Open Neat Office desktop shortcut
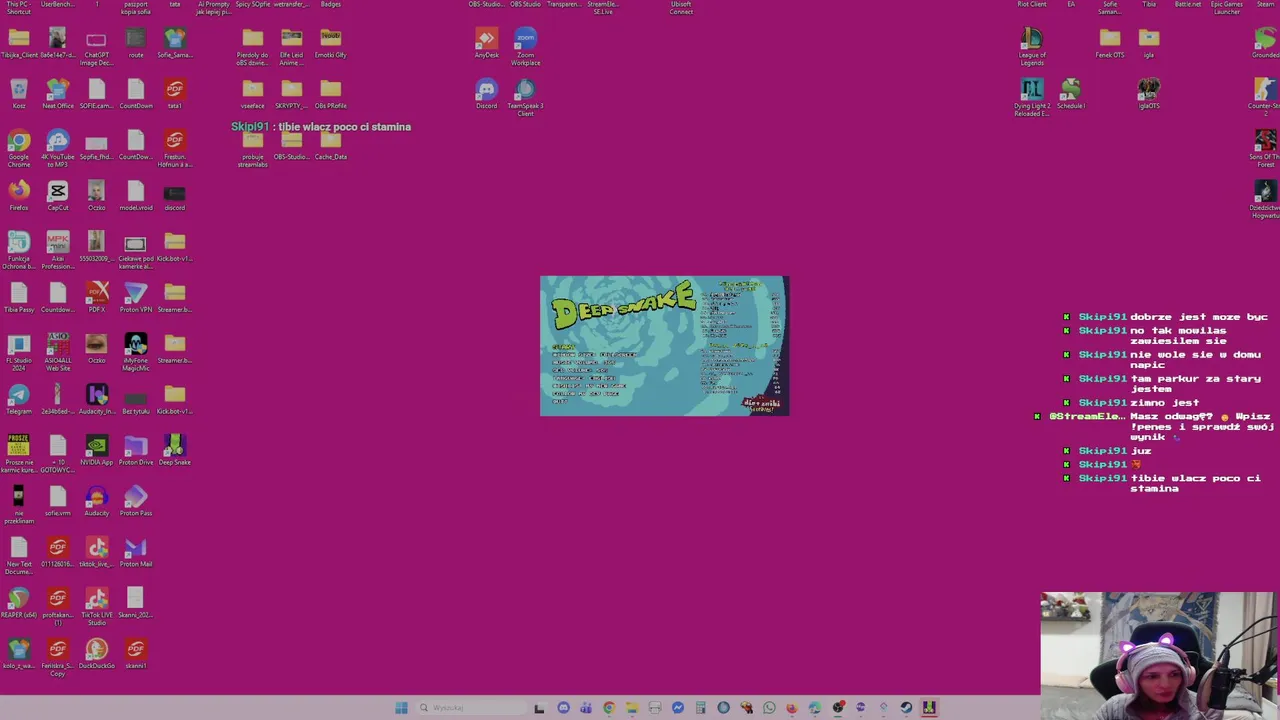The height and width of the screenshot is (720, 1280). (58, 93)
